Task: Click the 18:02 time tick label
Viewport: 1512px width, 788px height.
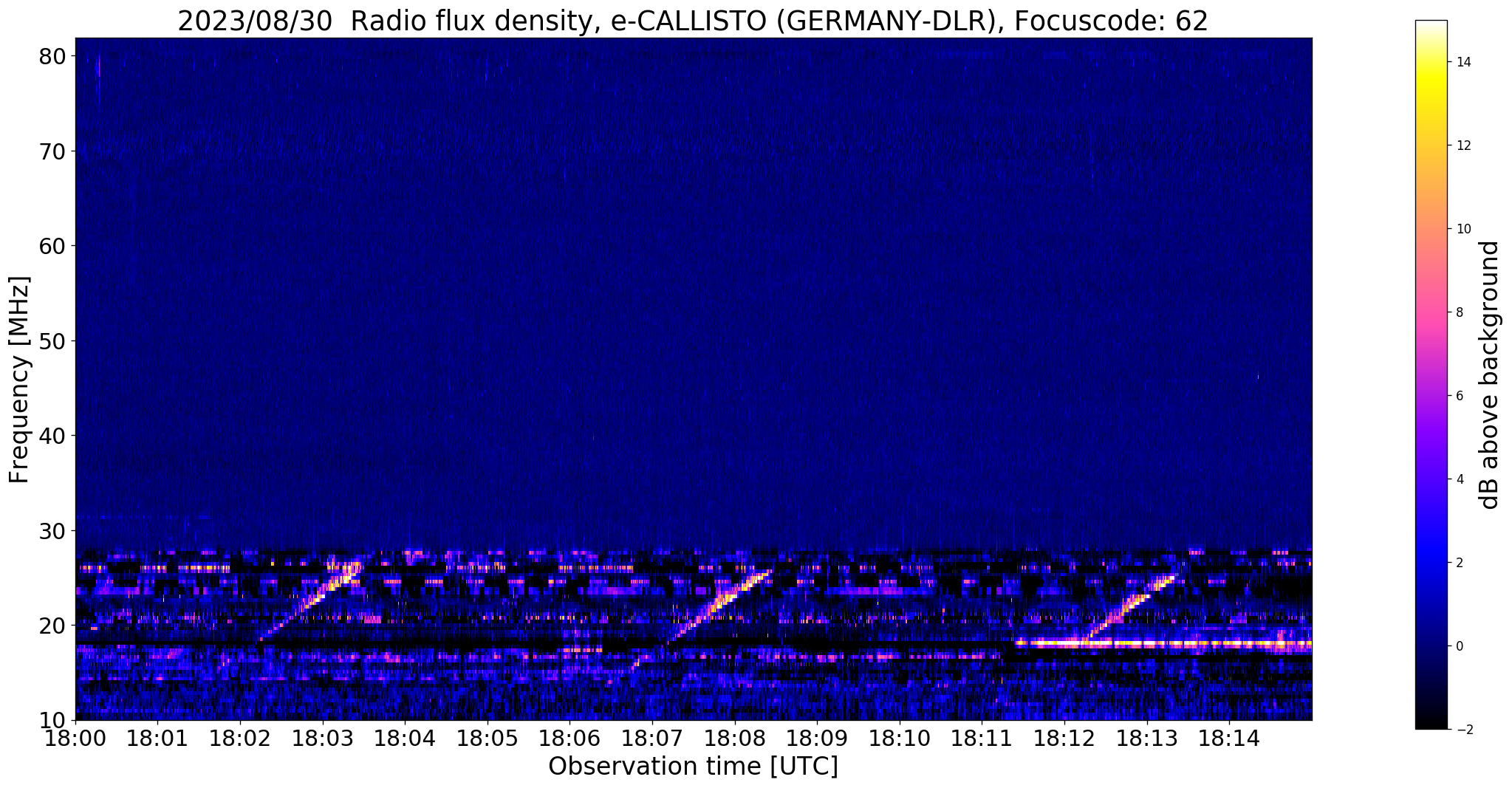Action: (x=240, y=738)
